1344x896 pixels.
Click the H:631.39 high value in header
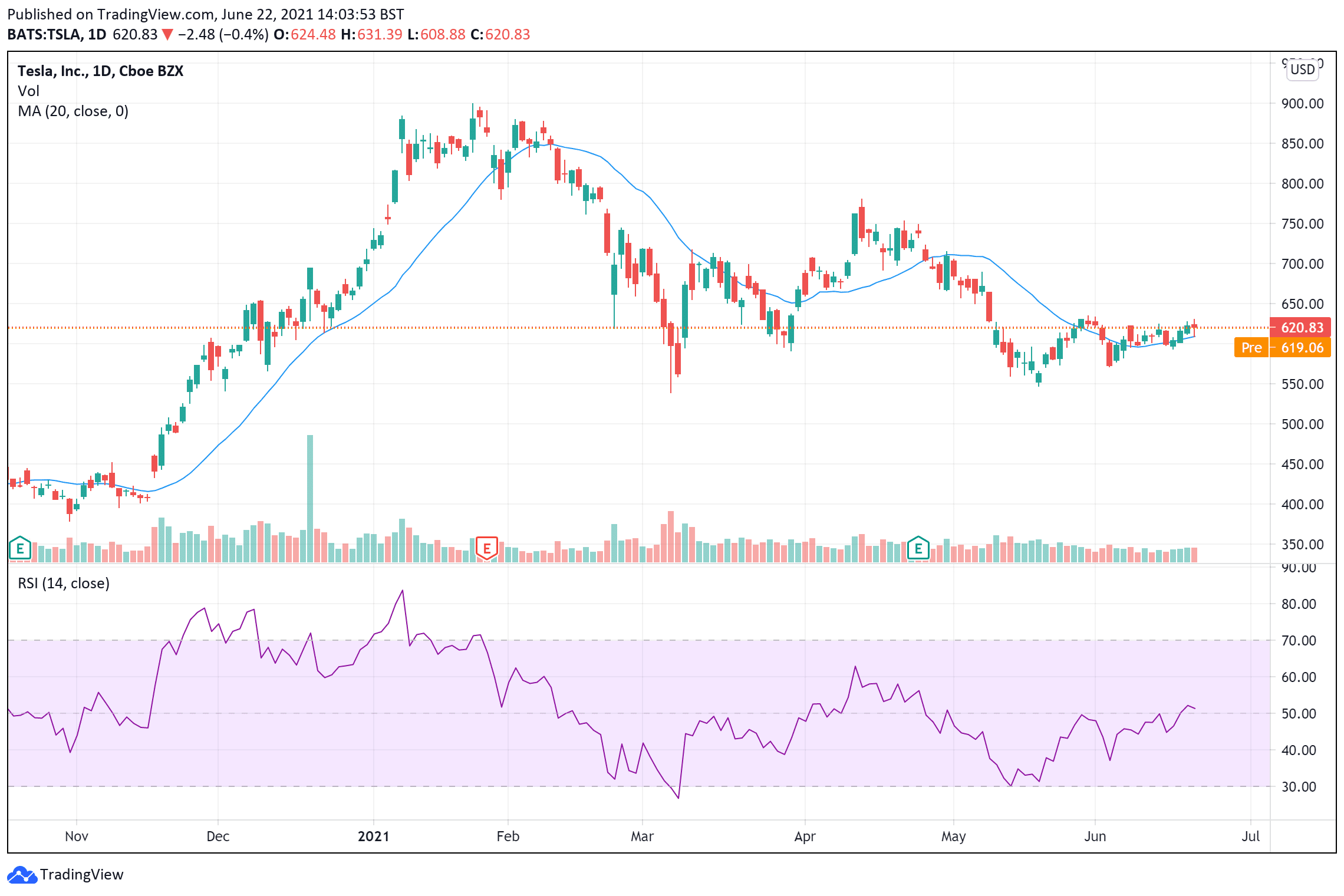coord(371,35)
